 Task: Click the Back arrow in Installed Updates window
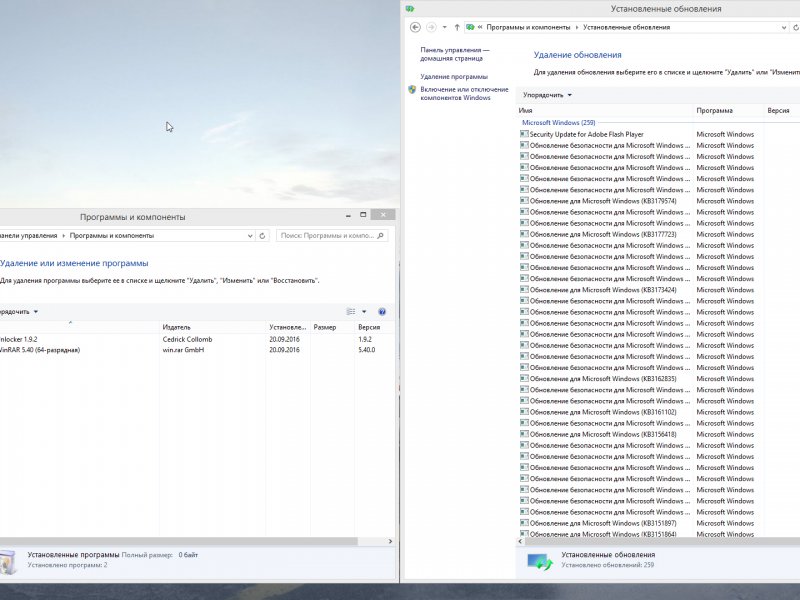coord(415,28)
